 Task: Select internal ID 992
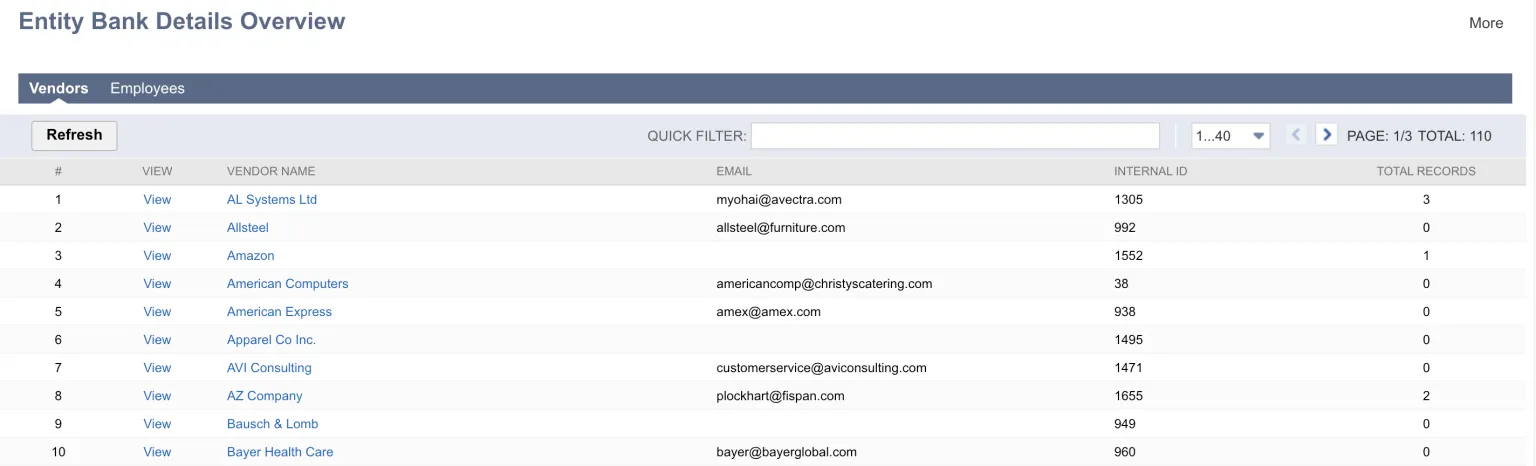[x=1125, y=228]
